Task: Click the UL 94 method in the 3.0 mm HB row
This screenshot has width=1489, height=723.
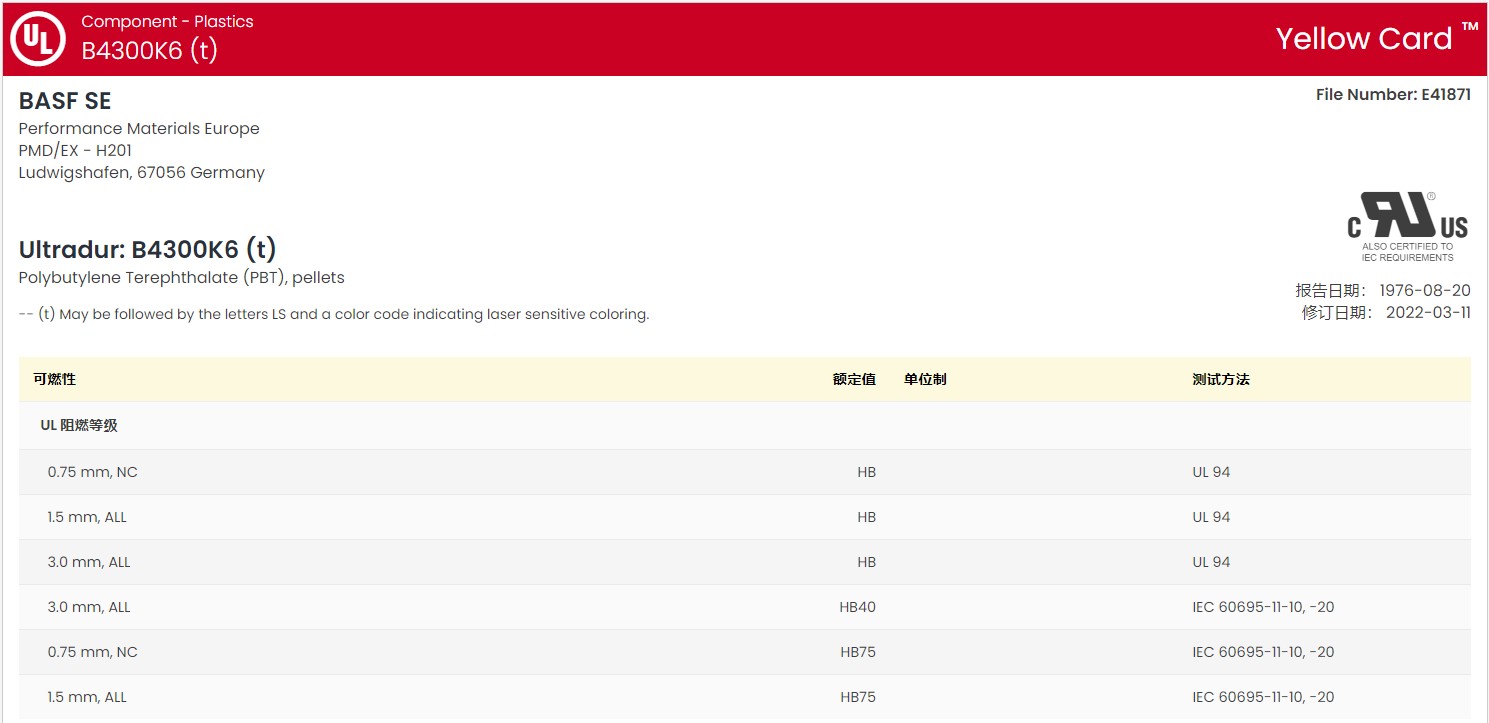Action: point(1211,562)
